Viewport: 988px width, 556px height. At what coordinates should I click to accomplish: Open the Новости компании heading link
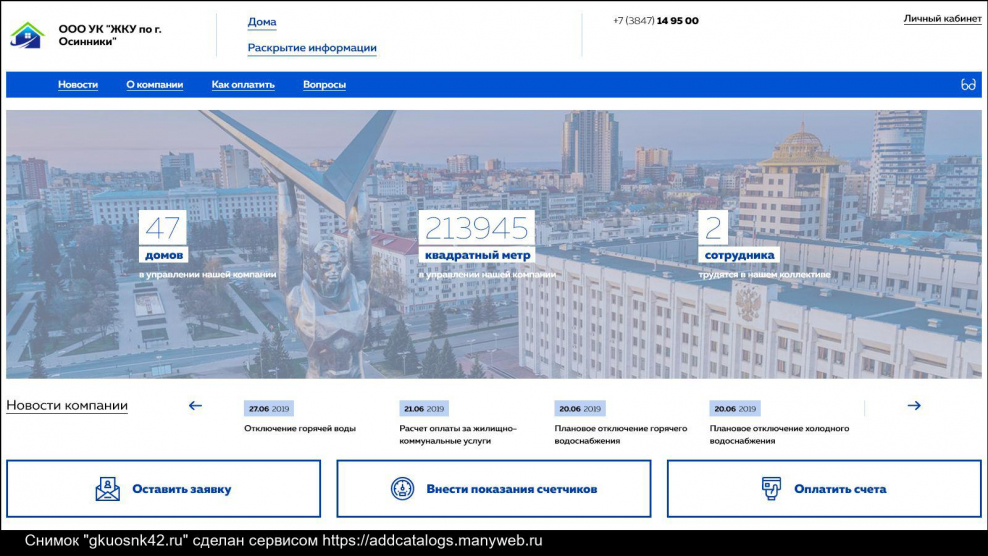[x=67, y=406]
